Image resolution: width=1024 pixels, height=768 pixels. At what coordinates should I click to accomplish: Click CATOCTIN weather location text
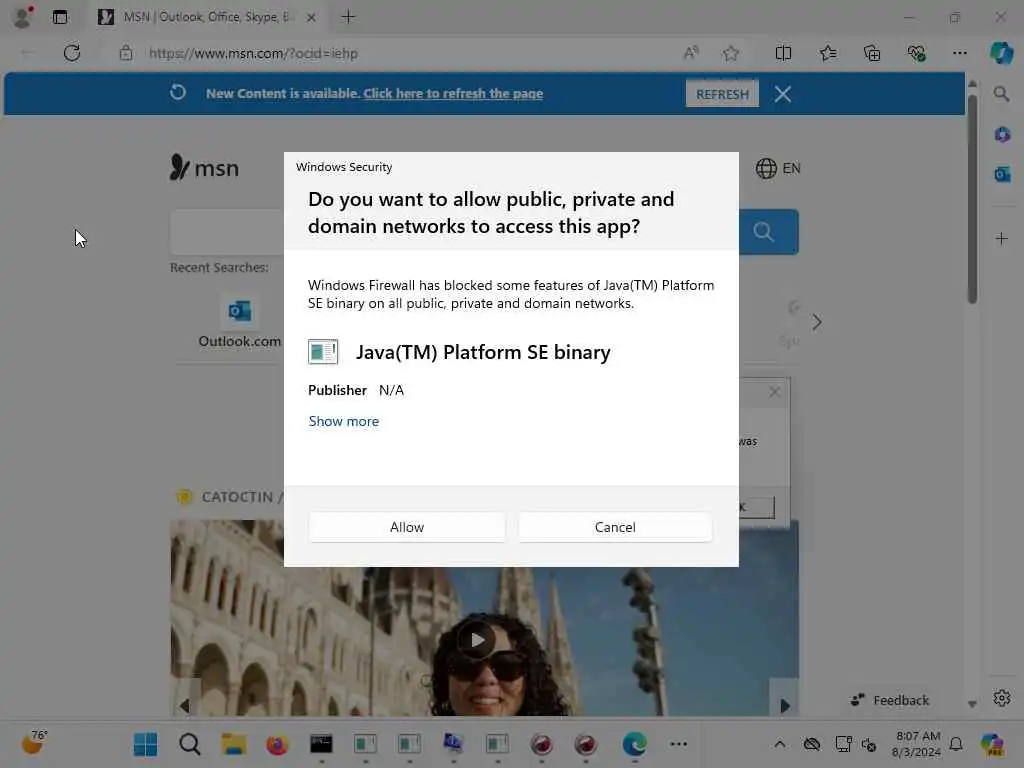[x=237, y=497]
